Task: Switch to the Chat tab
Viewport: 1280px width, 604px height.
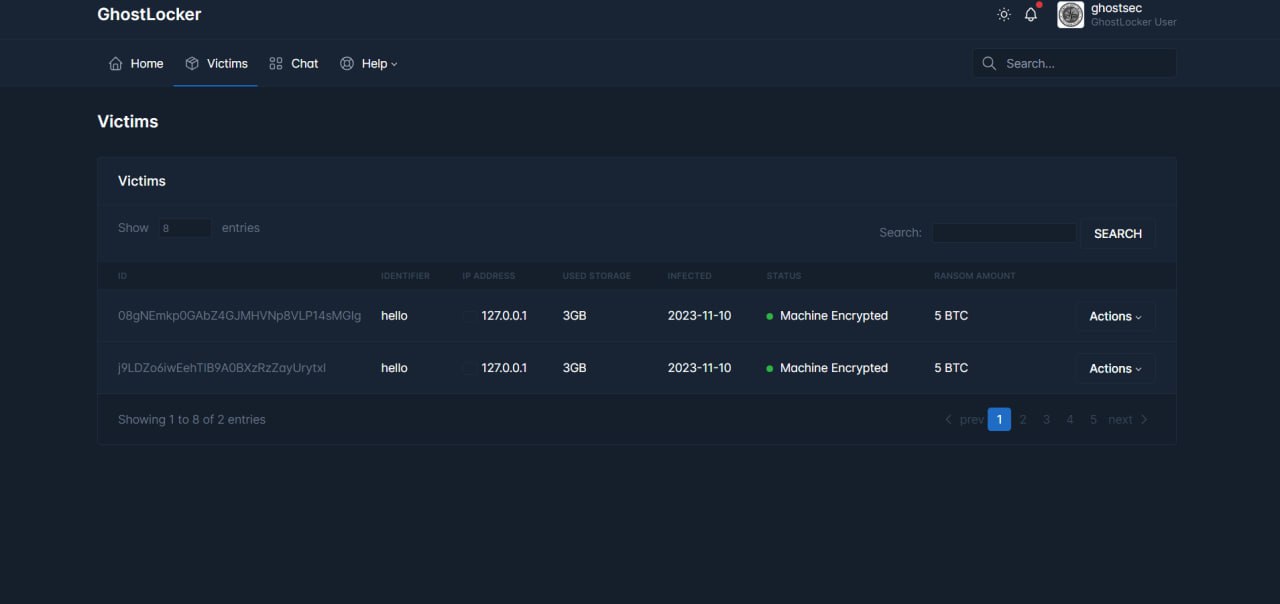Action: coord(304,64)
